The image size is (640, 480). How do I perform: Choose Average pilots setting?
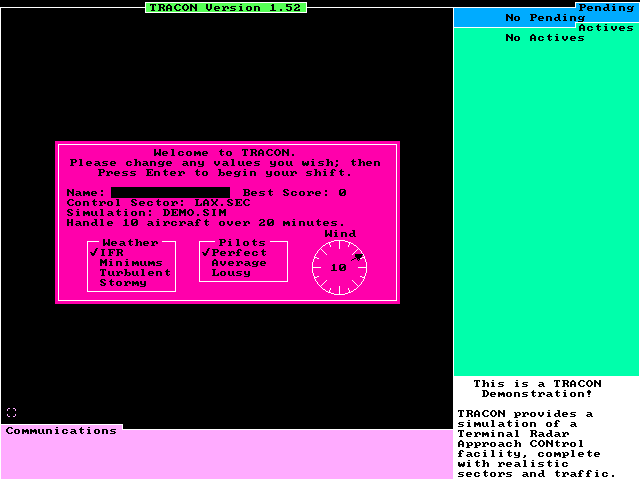[239, 263]
